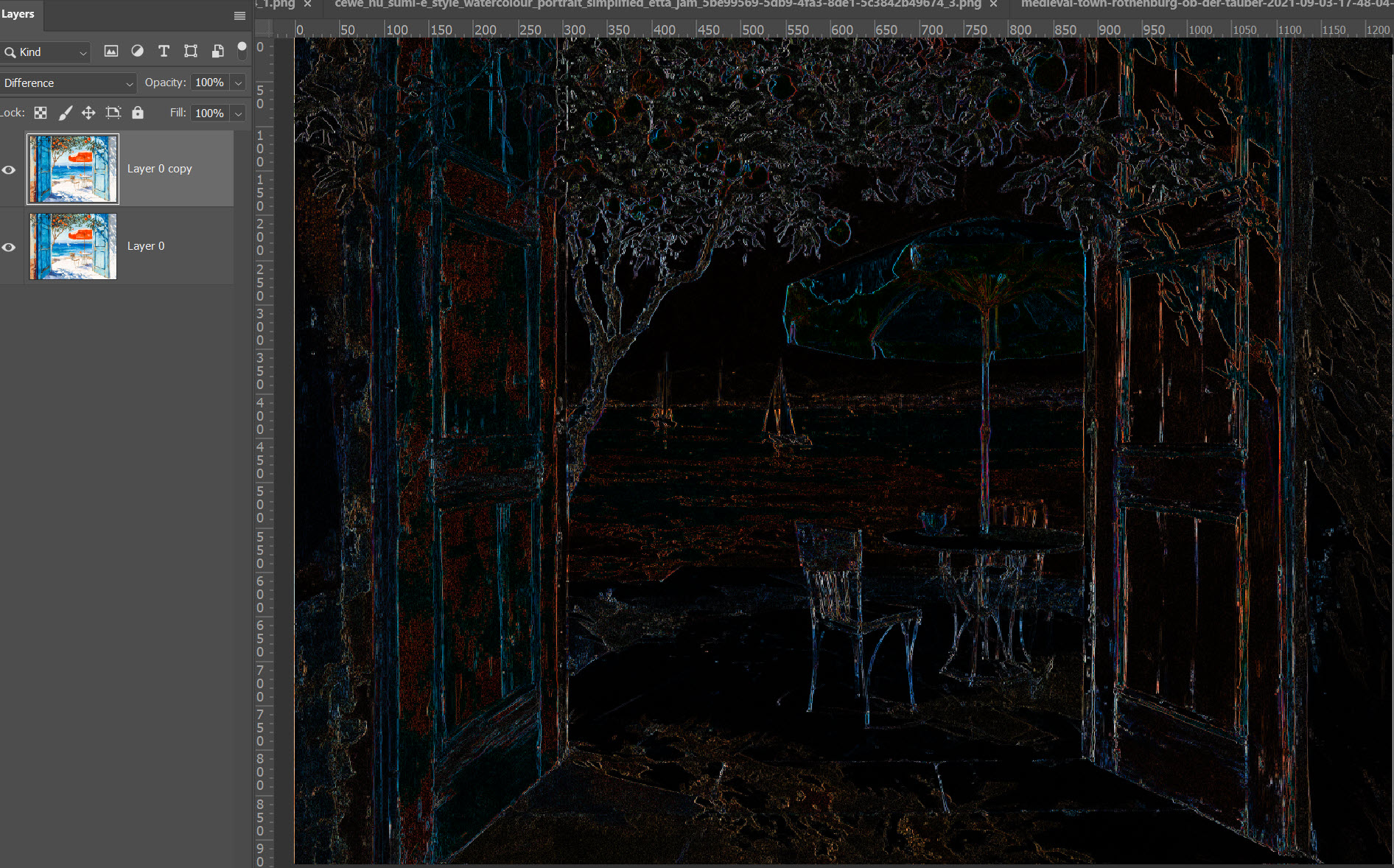Hide the Layer 0 layer

click(x=9, y=248)
